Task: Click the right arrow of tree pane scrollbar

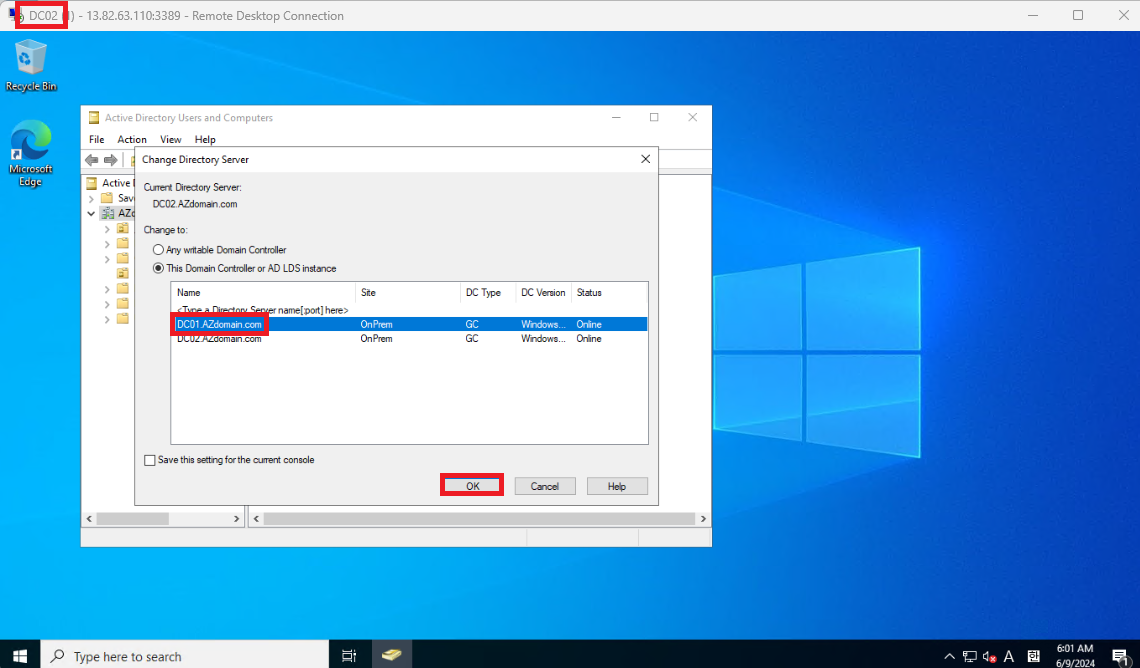Action: (x=236, y=519)
